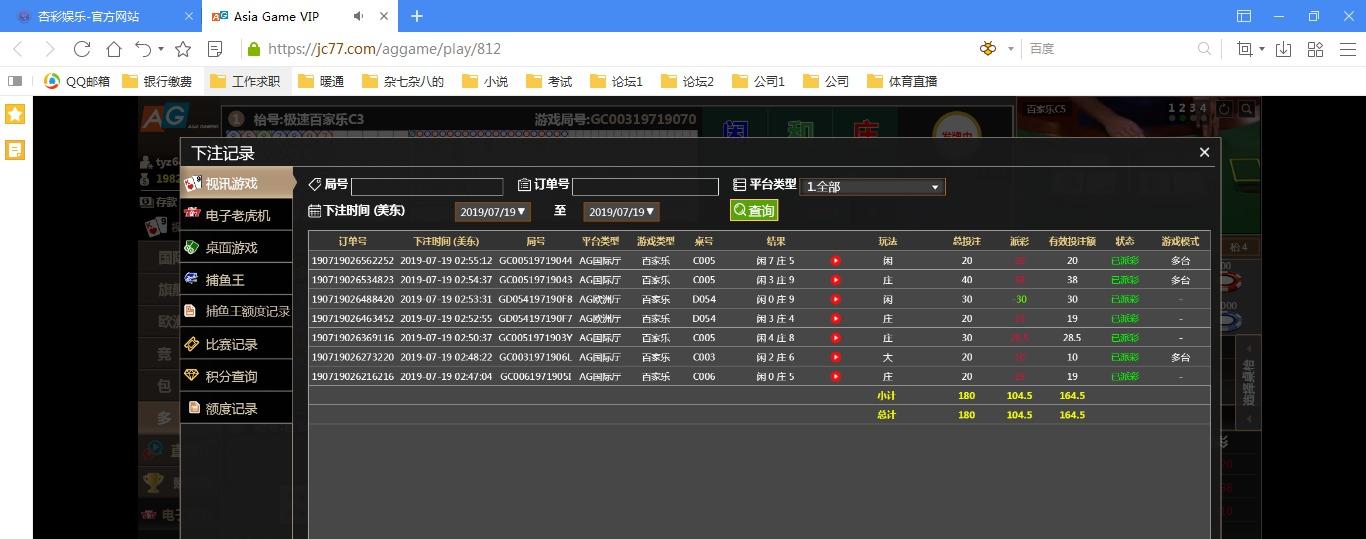
Task: Click the 局号 cell GD054197190F8
Action: (x=536, y=299)
